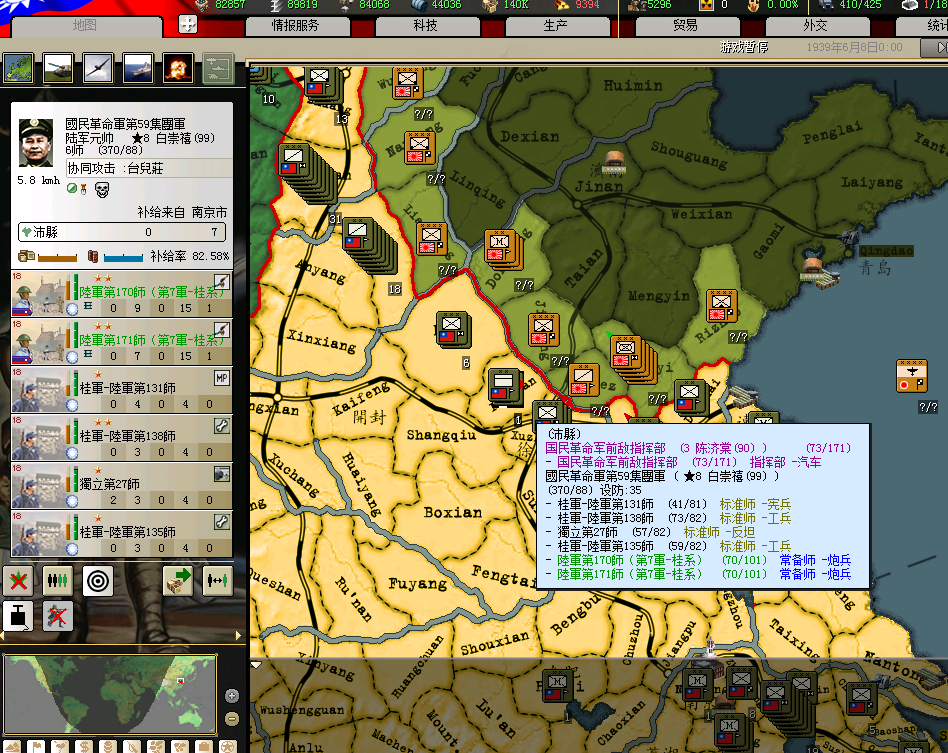948x753 pixels.
Task: Click the Boxian province on map
Action: [453, 512]
